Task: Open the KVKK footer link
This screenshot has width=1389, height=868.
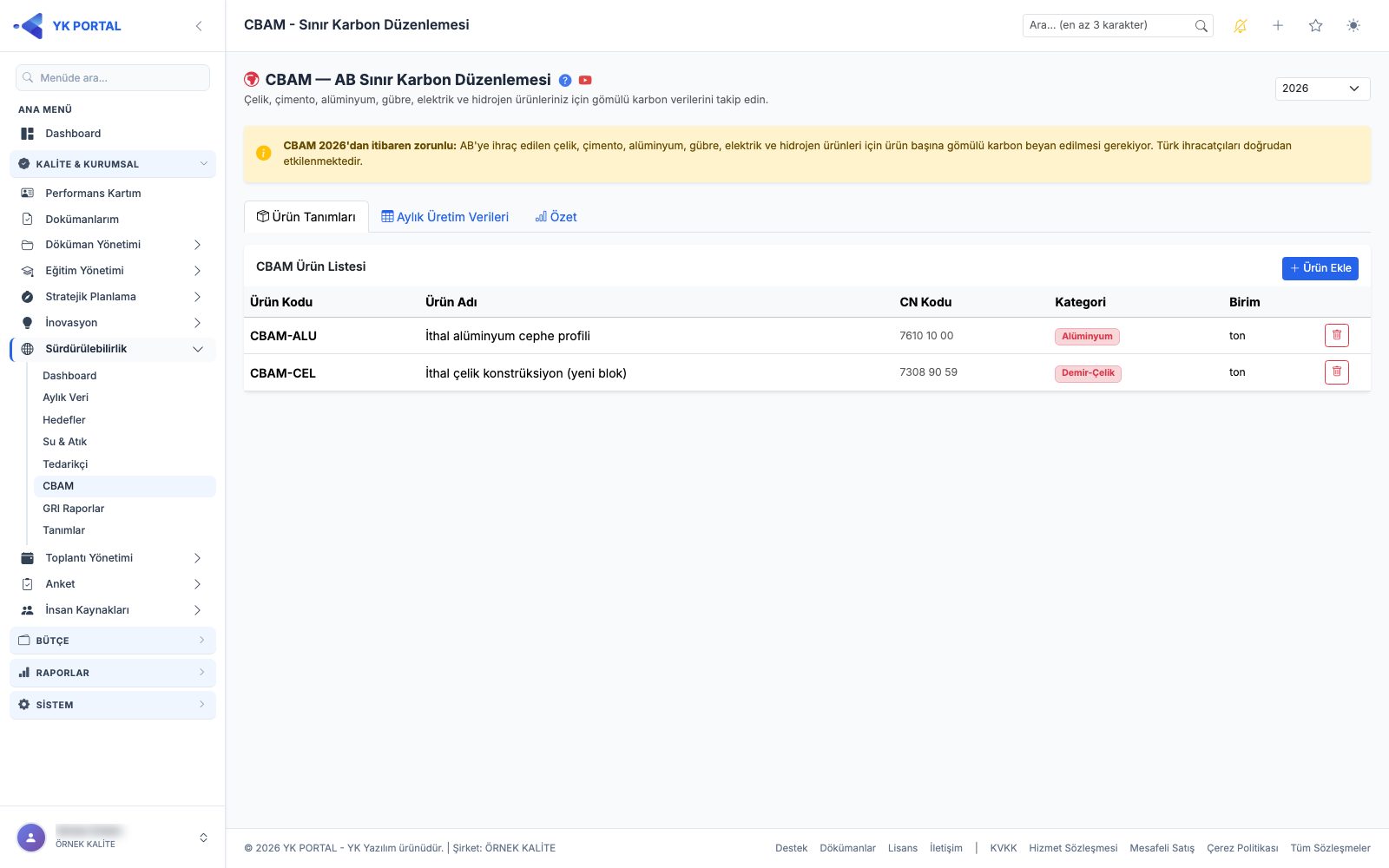Action: tap(1003, 848)
